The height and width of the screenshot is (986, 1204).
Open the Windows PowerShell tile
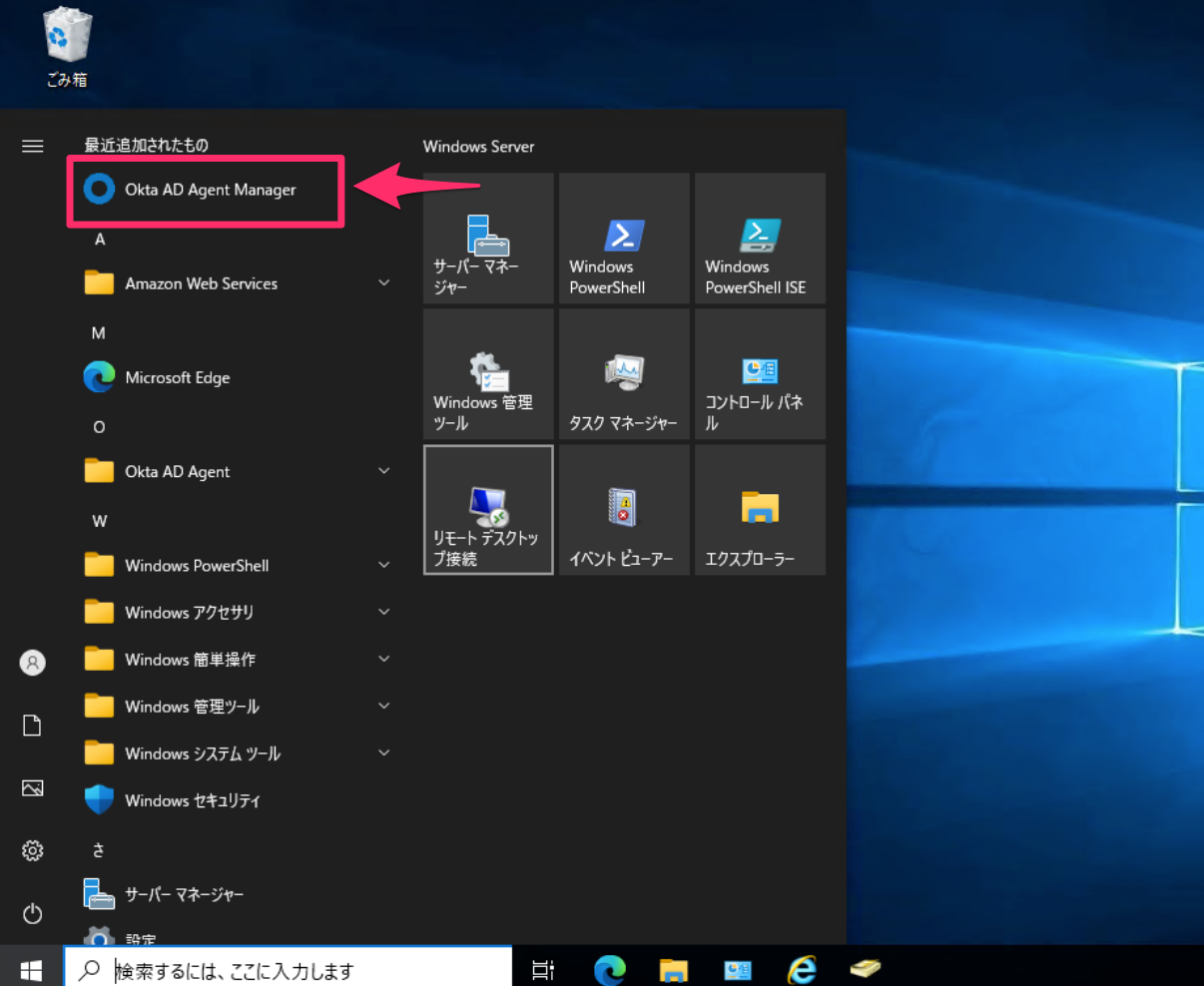click(624, 239)
